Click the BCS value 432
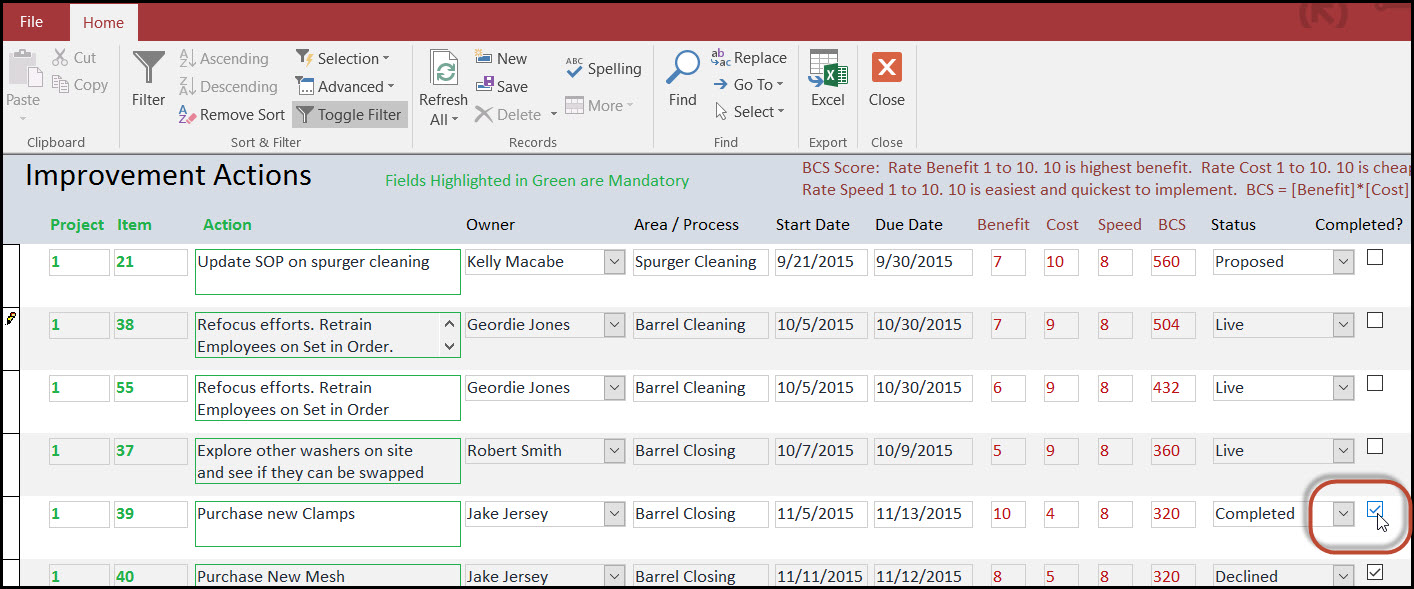This screenshot has width=1414, height=589. (x=1173, y=388)
